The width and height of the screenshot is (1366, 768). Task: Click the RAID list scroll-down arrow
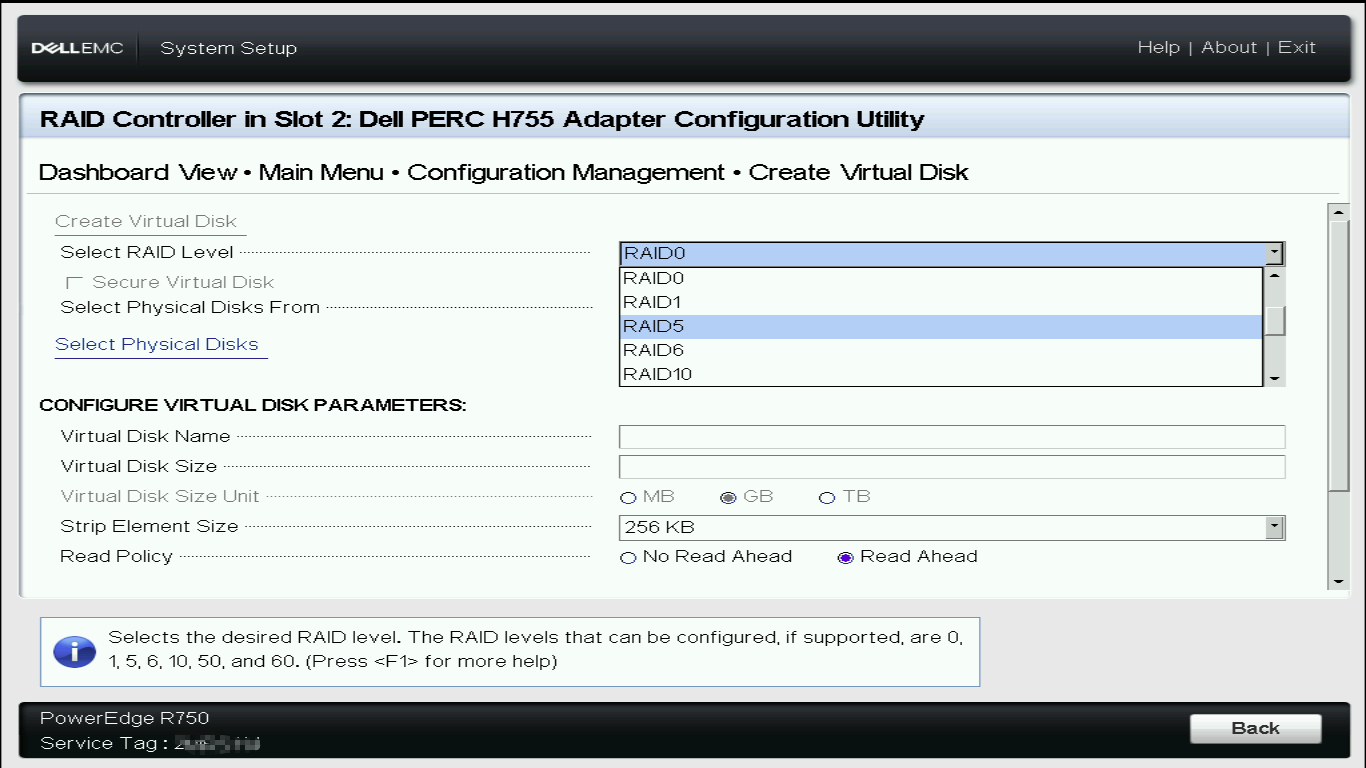1274,378
